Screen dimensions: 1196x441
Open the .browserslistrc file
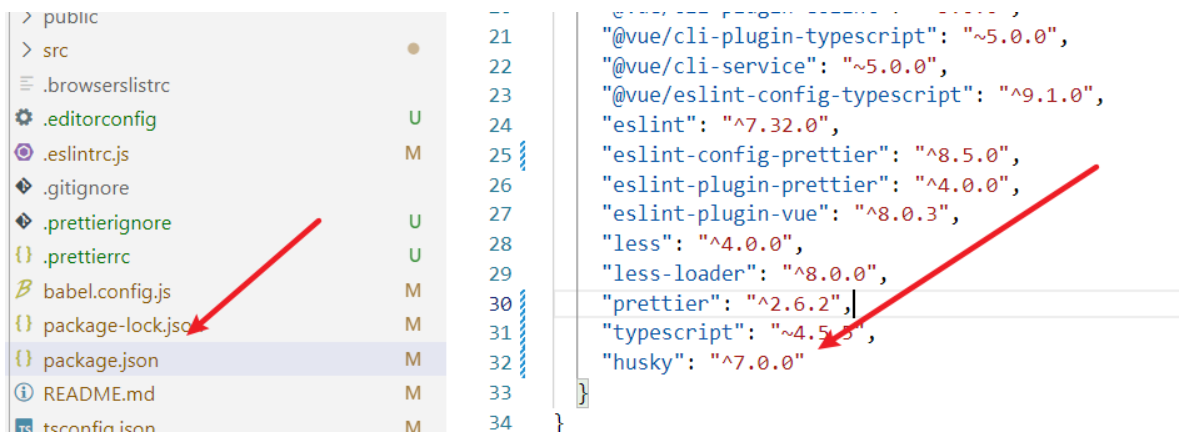106,85
